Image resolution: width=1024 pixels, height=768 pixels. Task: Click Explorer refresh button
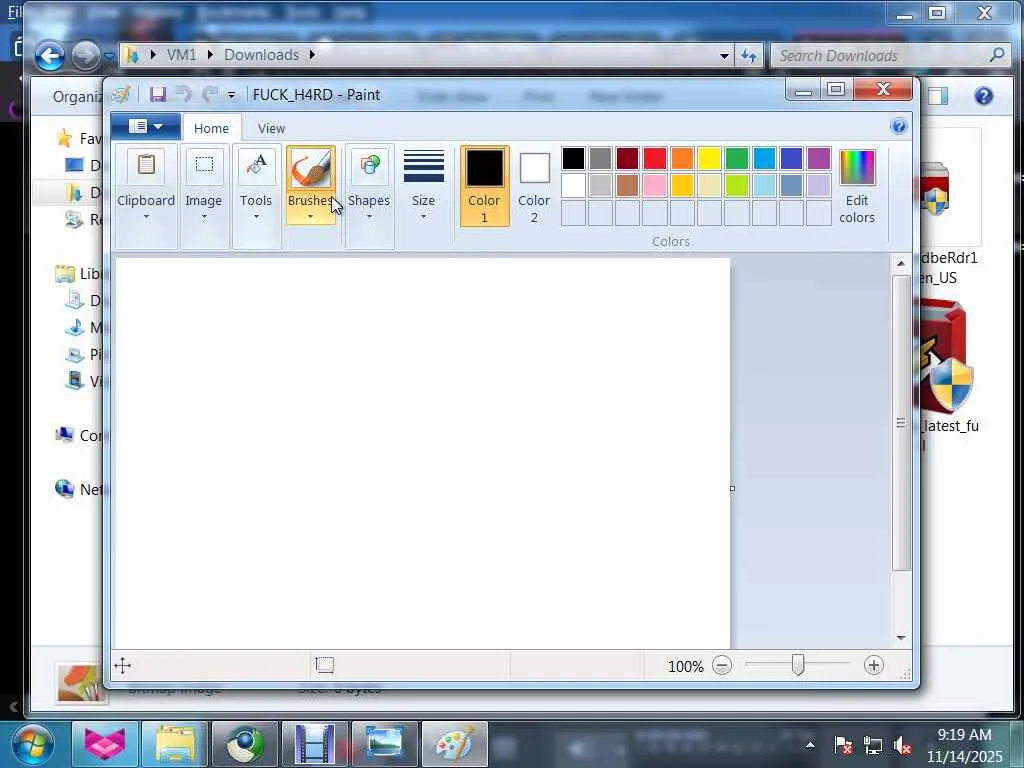click(749, 56)
